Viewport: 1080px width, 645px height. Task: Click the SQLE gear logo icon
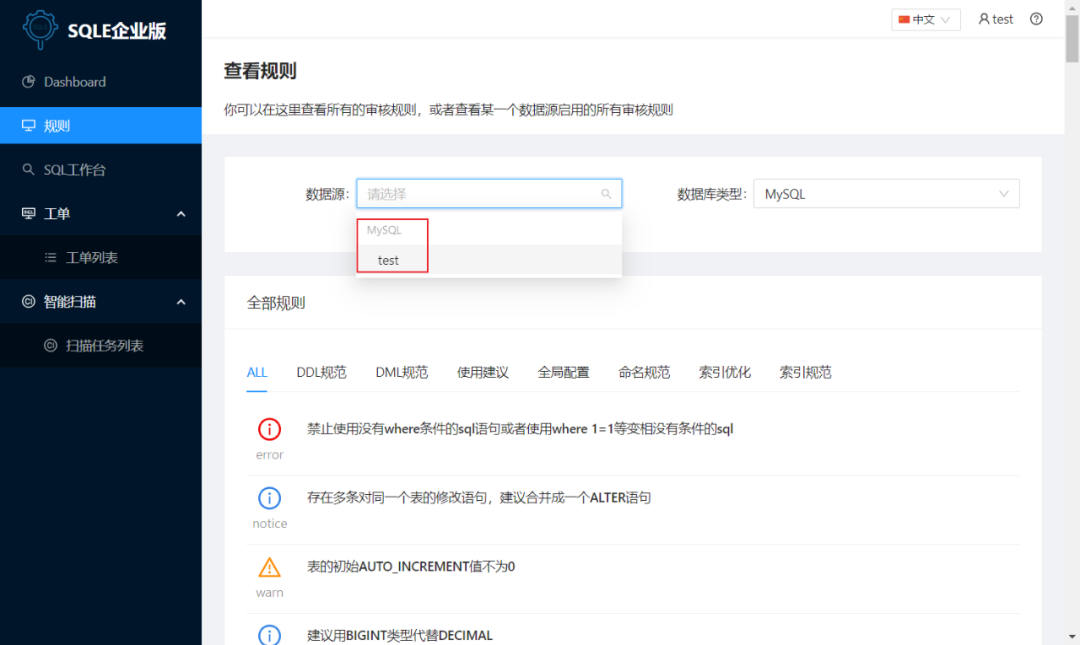click(x=40, y=29)
